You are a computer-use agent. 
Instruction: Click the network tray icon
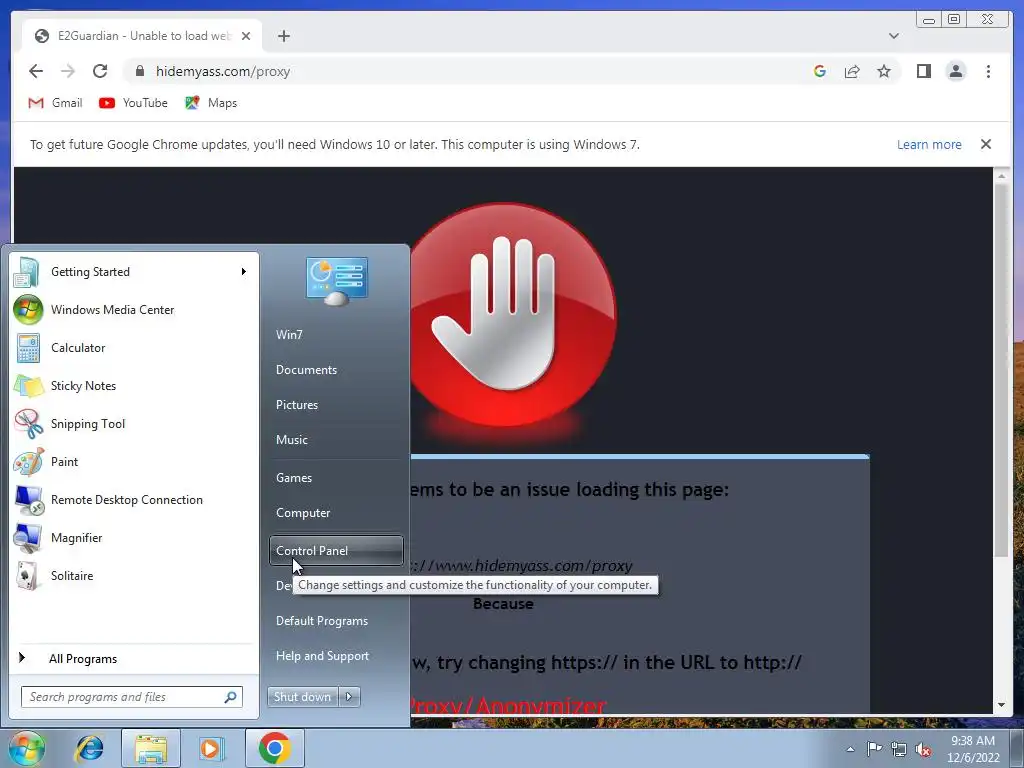coord(899,750)
